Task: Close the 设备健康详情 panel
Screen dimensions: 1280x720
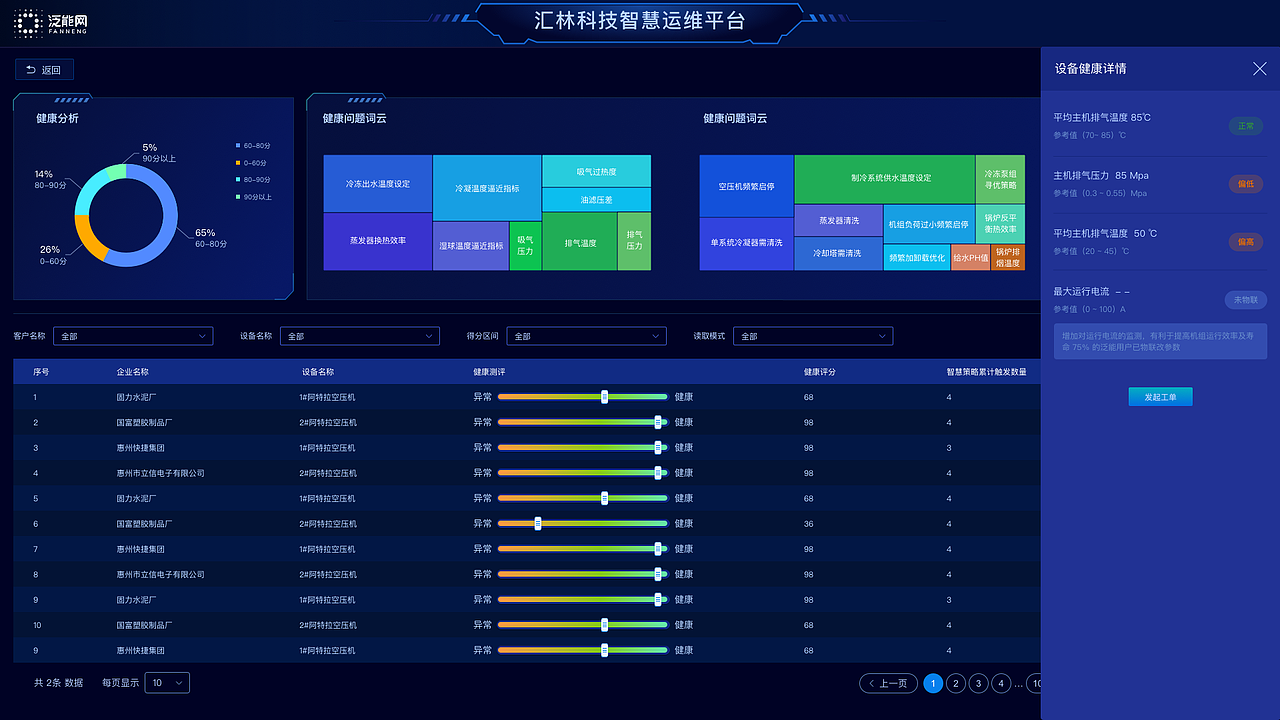Action: click(1260, 69)
